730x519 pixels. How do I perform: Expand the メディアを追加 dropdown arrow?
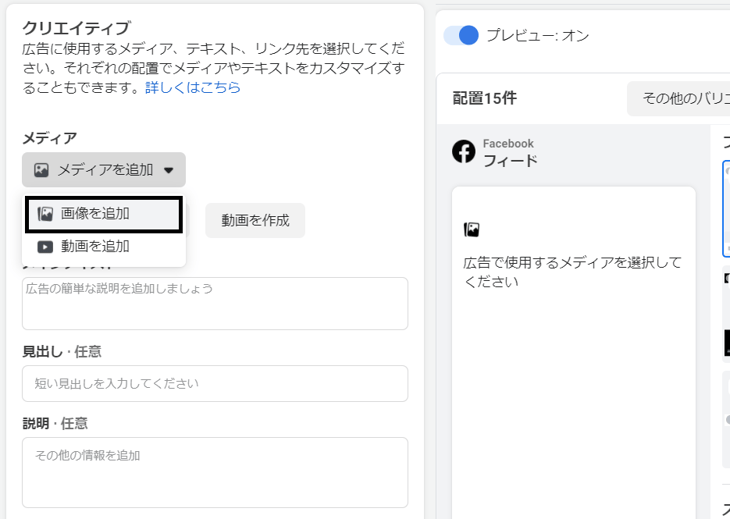click(169, 171)
